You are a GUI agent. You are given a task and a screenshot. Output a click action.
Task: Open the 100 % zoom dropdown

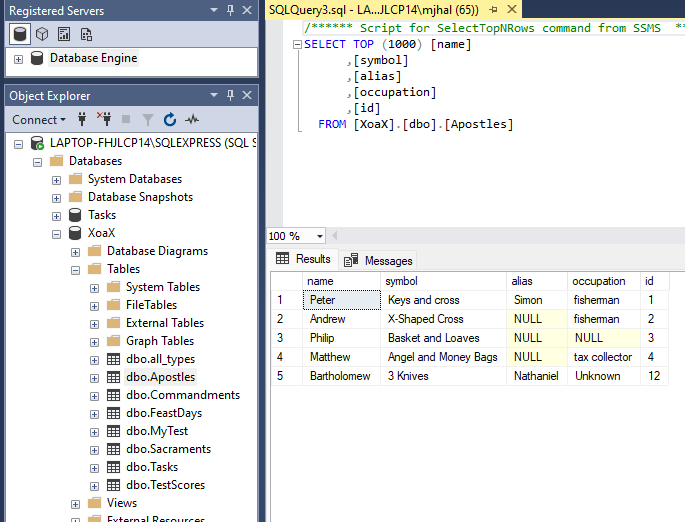[x=319, y=236]
